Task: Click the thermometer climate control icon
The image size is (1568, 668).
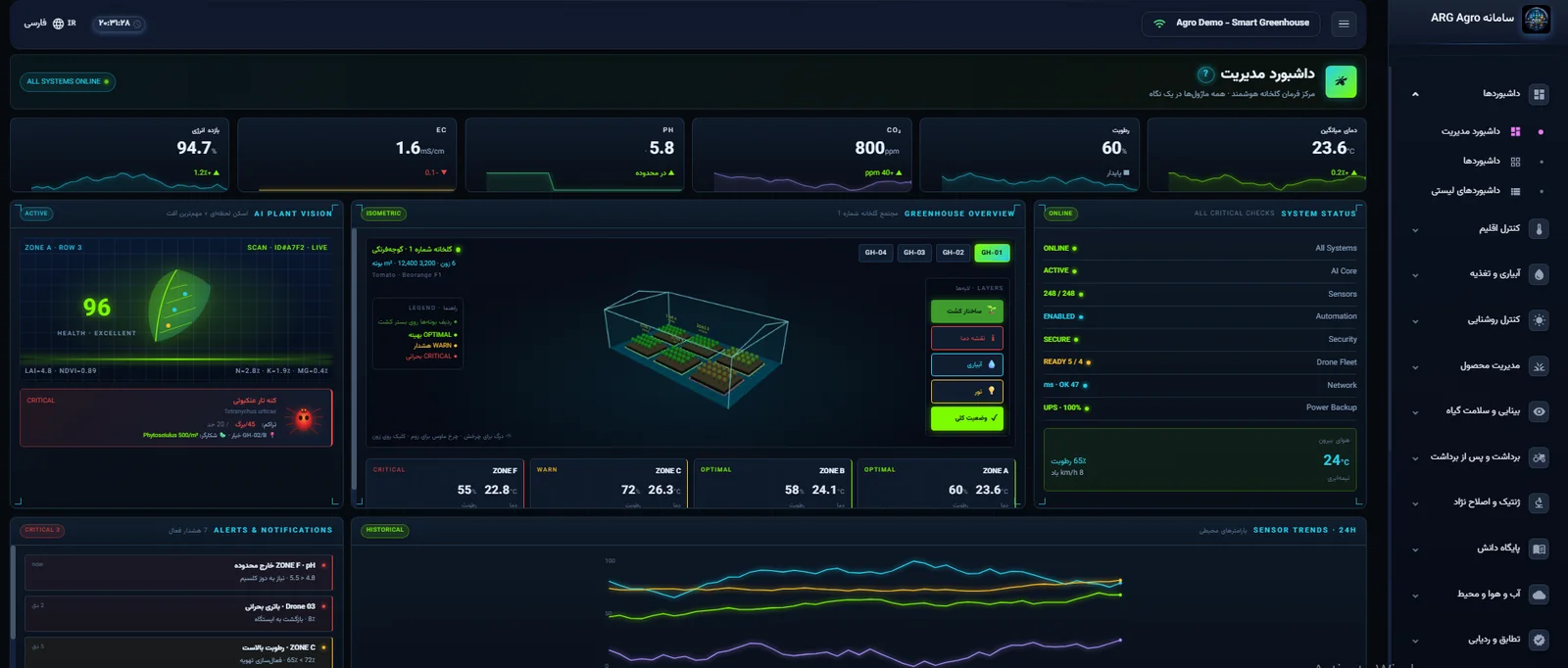Action: [1539, 229]
